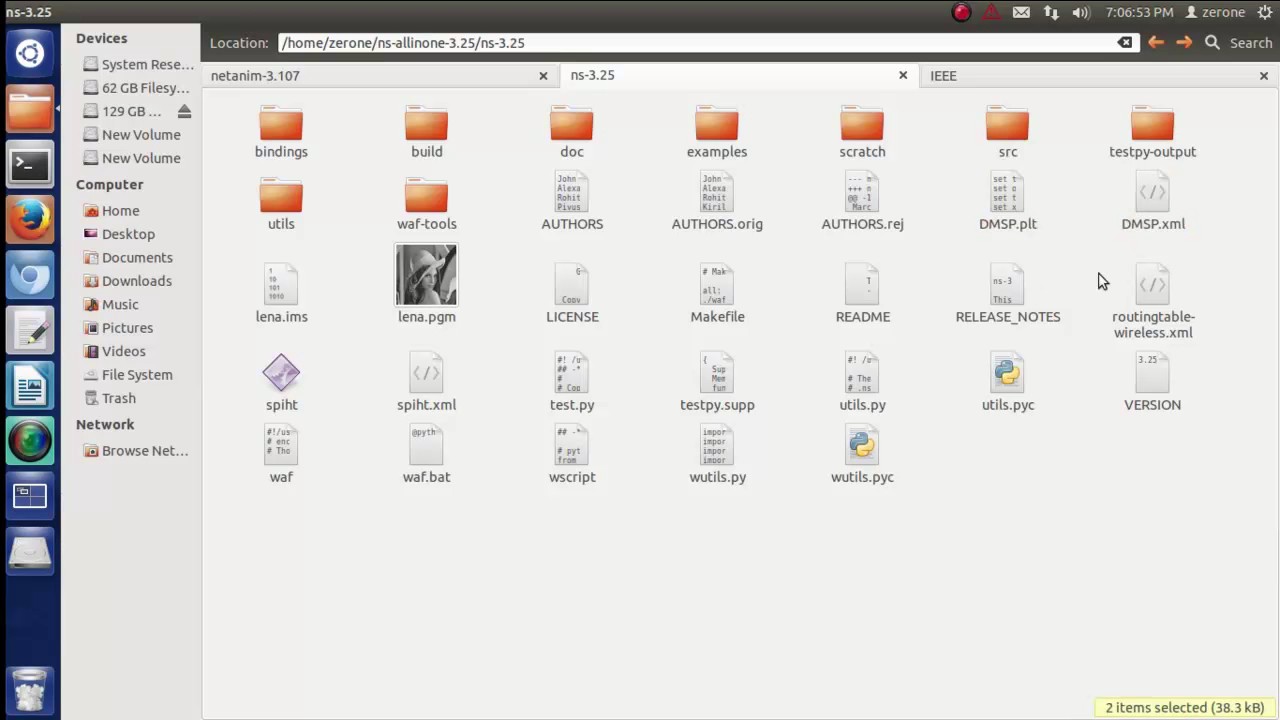Open Desktop in the sidebar
The height and width of the screenshot is (720, 1280).
click(128, 234)
